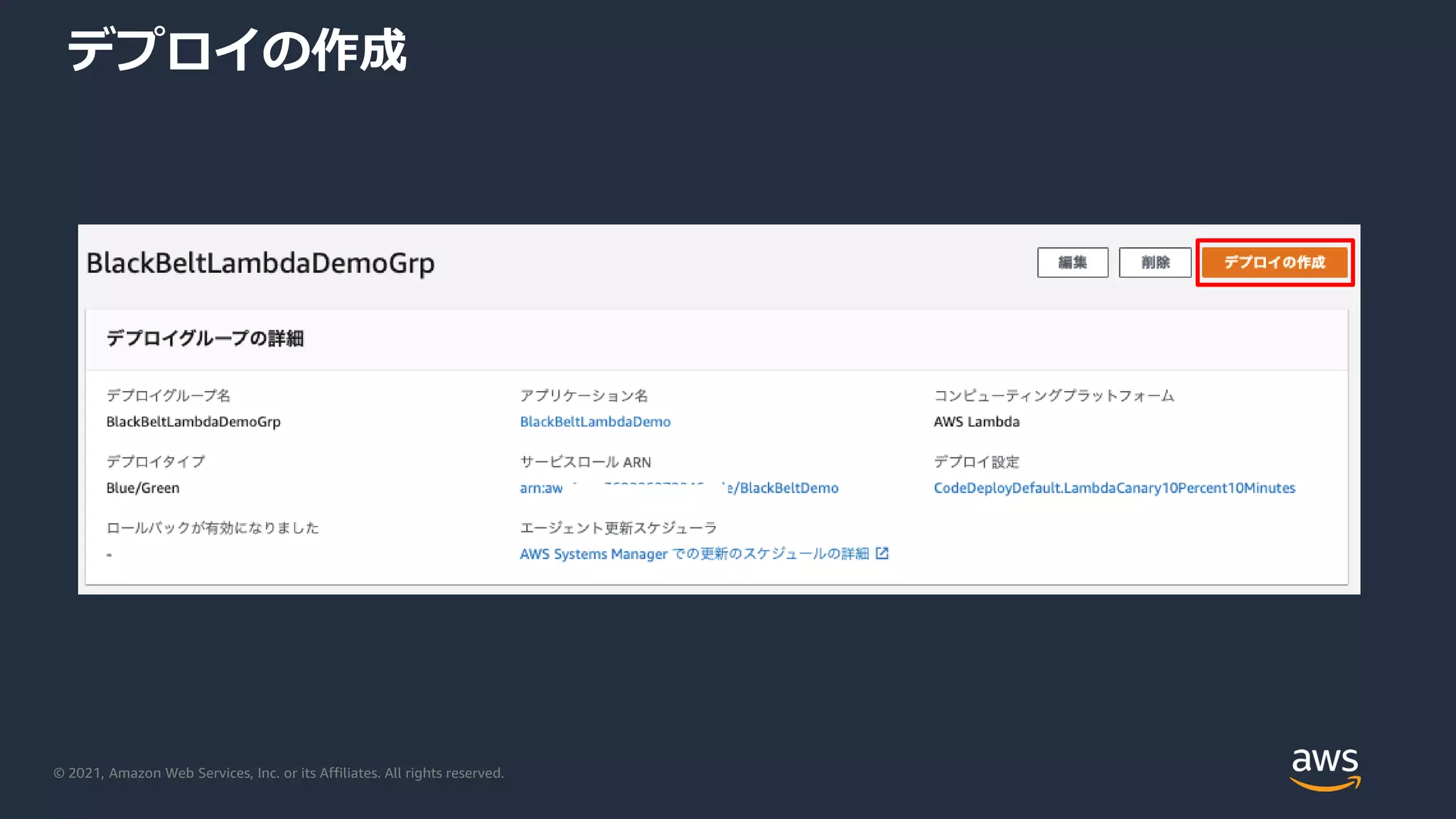The width and height of the screenshot is (1456, 819).
Task: Click the コンピューティングプラットフォーム label
Action: pyautogui.click(x=1054, y=395)
